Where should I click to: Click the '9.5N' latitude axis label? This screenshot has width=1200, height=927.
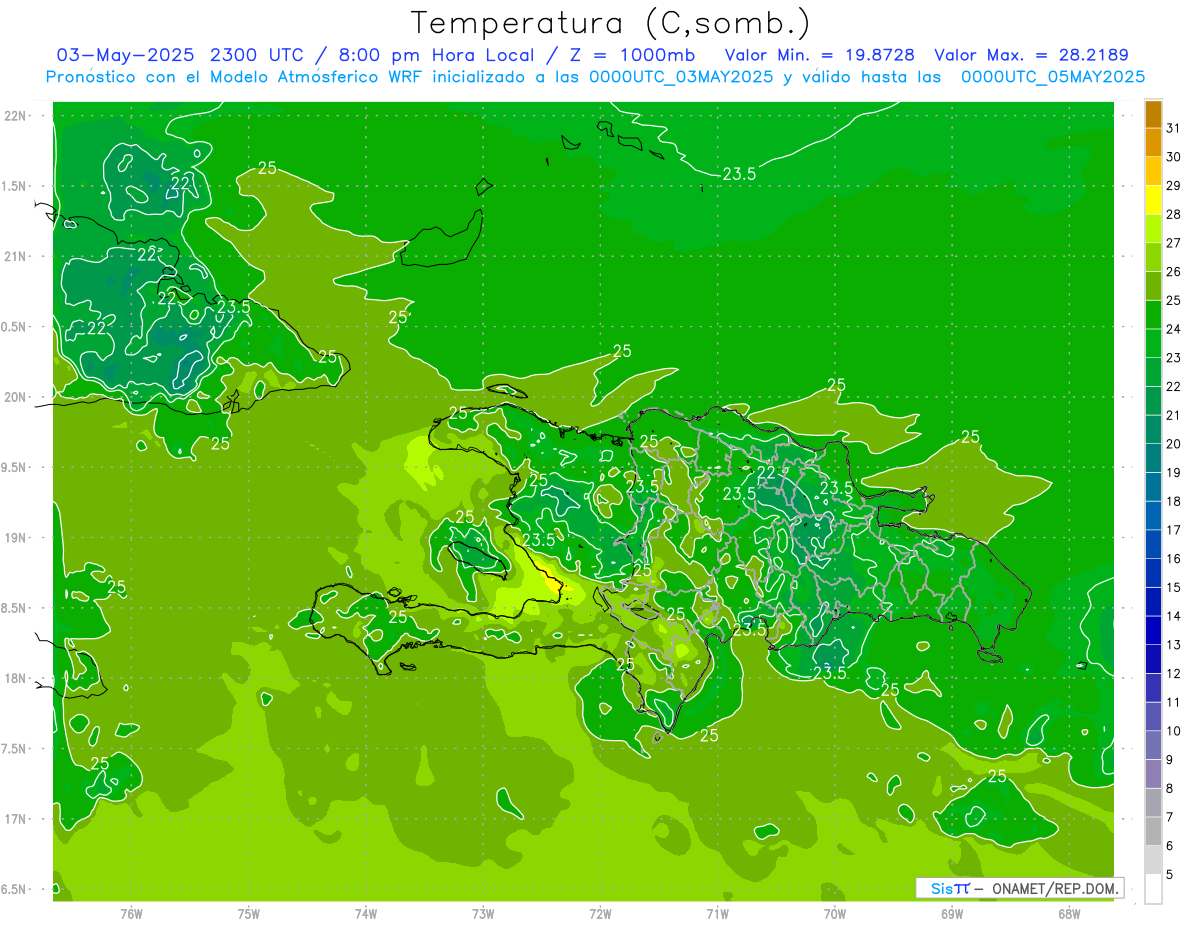(15, 467)
